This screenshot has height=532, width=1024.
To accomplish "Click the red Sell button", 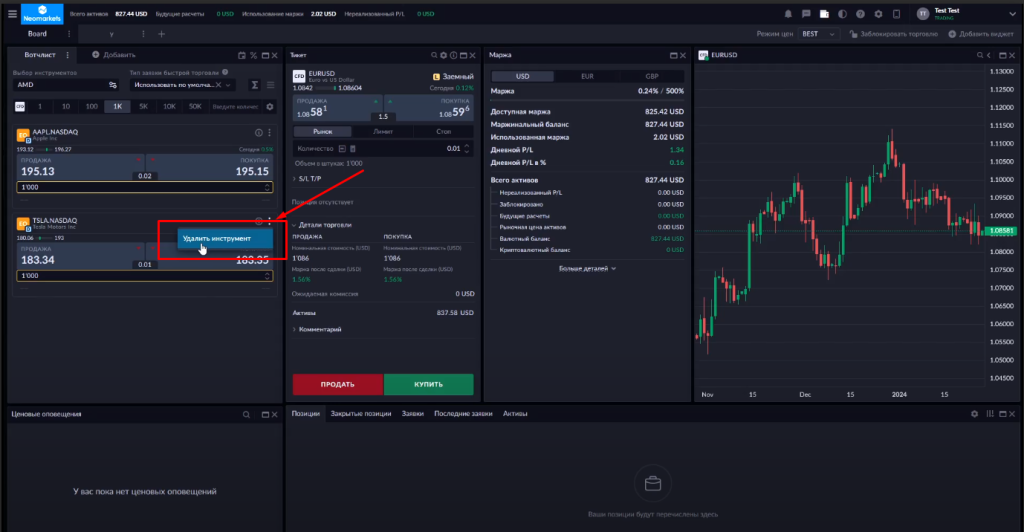I will (x=338, y=384).
